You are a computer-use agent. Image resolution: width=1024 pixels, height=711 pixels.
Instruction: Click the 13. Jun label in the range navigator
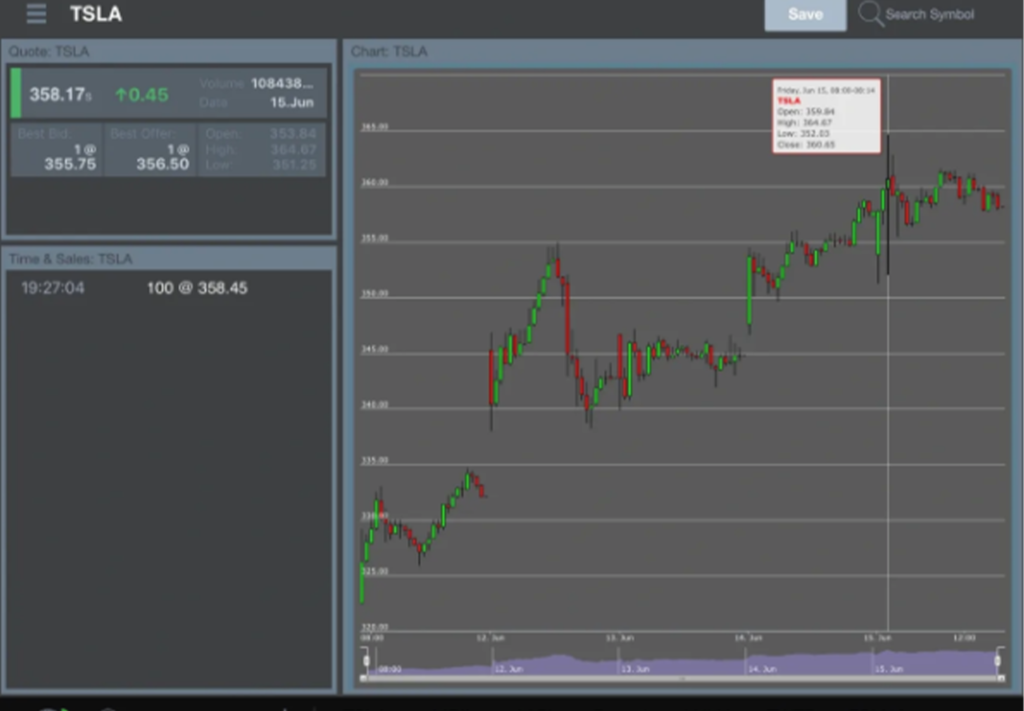[635, 669]
